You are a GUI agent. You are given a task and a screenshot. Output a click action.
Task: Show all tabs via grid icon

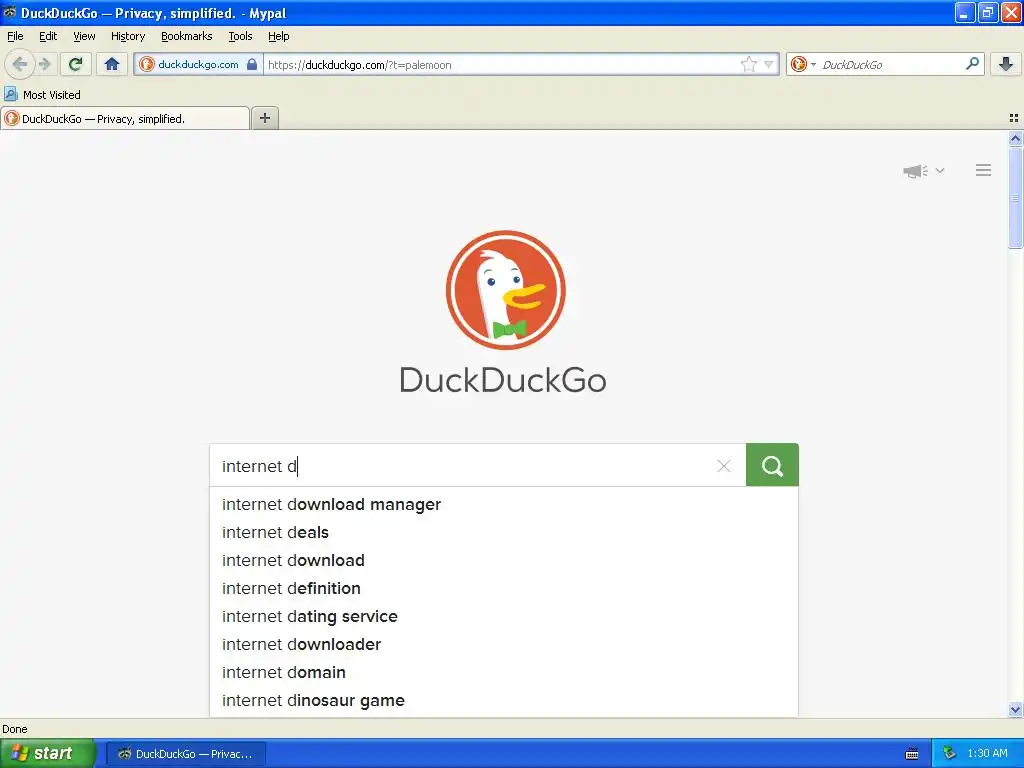pos(1014,118)
